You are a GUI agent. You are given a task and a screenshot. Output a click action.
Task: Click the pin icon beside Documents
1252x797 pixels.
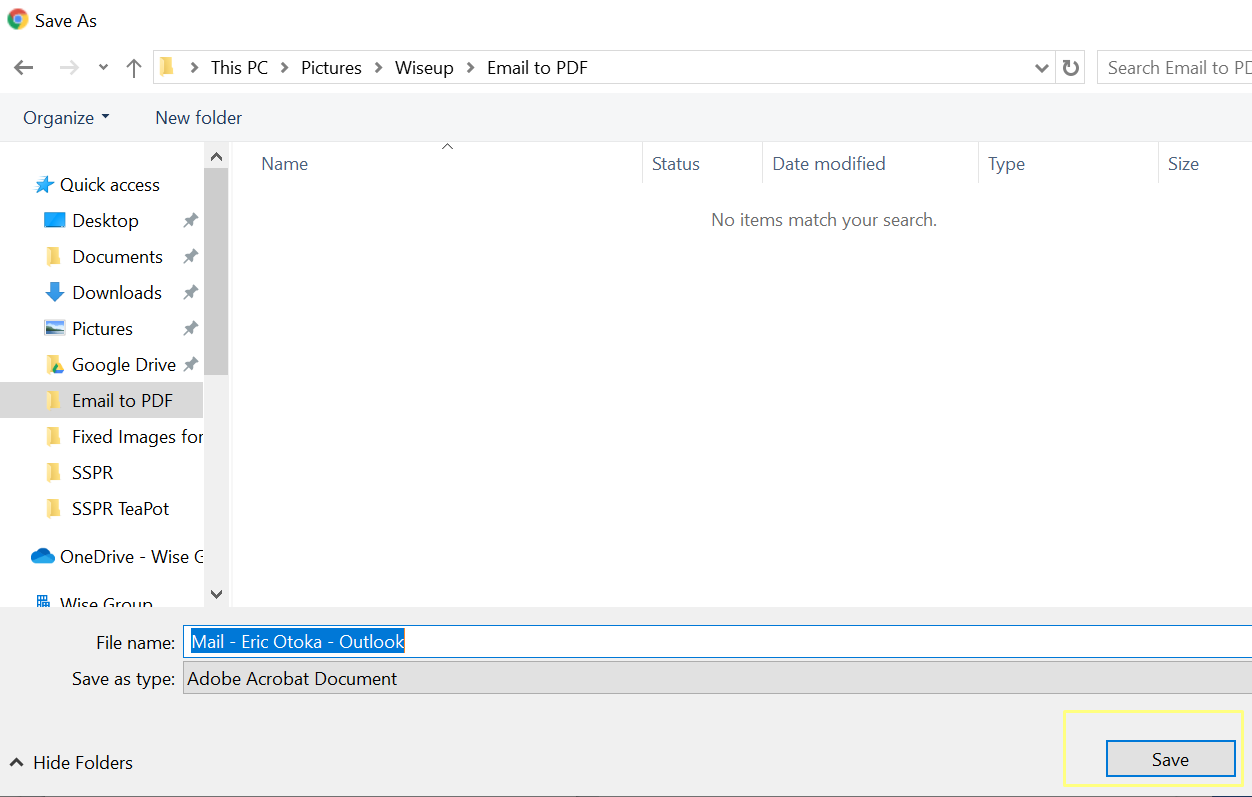pyautogui.click(x=190, y=256)
